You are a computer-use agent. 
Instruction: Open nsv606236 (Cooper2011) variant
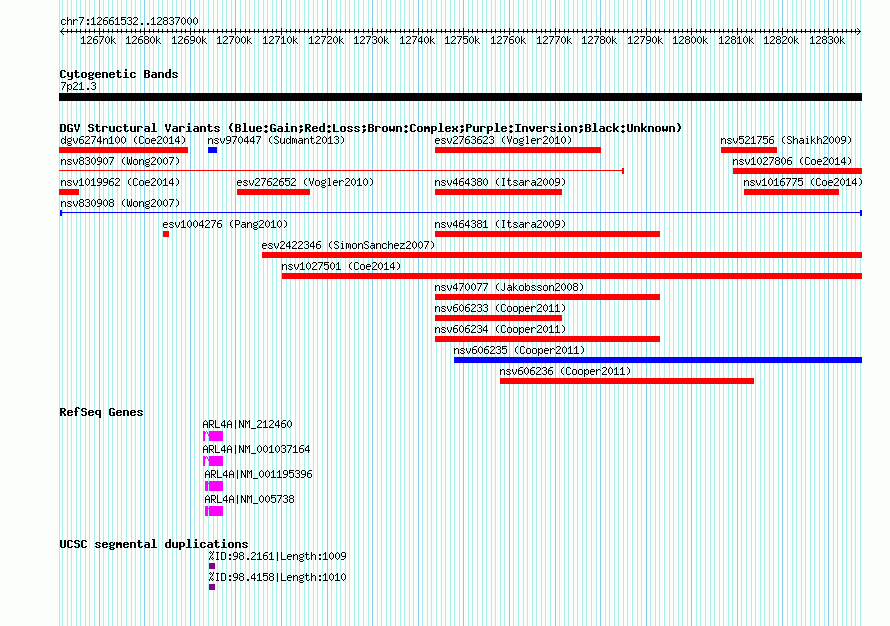pos(565,371)
